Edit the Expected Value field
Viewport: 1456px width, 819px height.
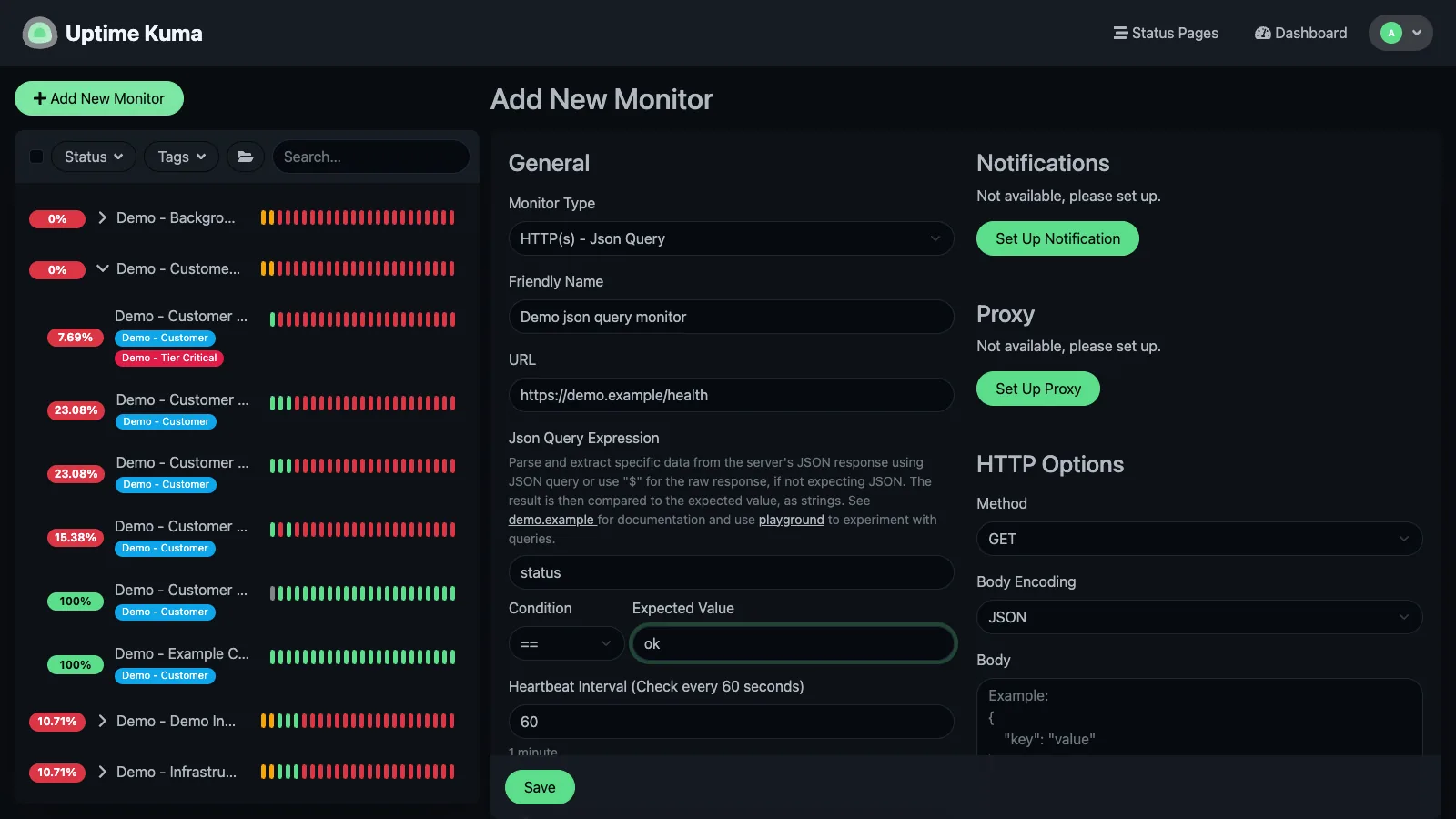(x=793, y=643)
